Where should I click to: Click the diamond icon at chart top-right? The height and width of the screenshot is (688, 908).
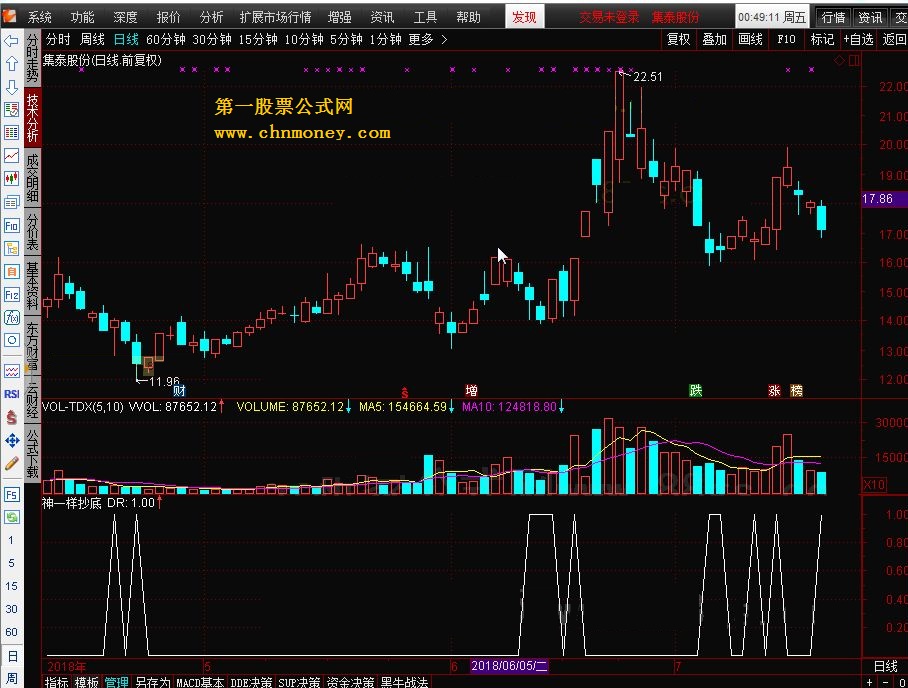coord(839,60)
